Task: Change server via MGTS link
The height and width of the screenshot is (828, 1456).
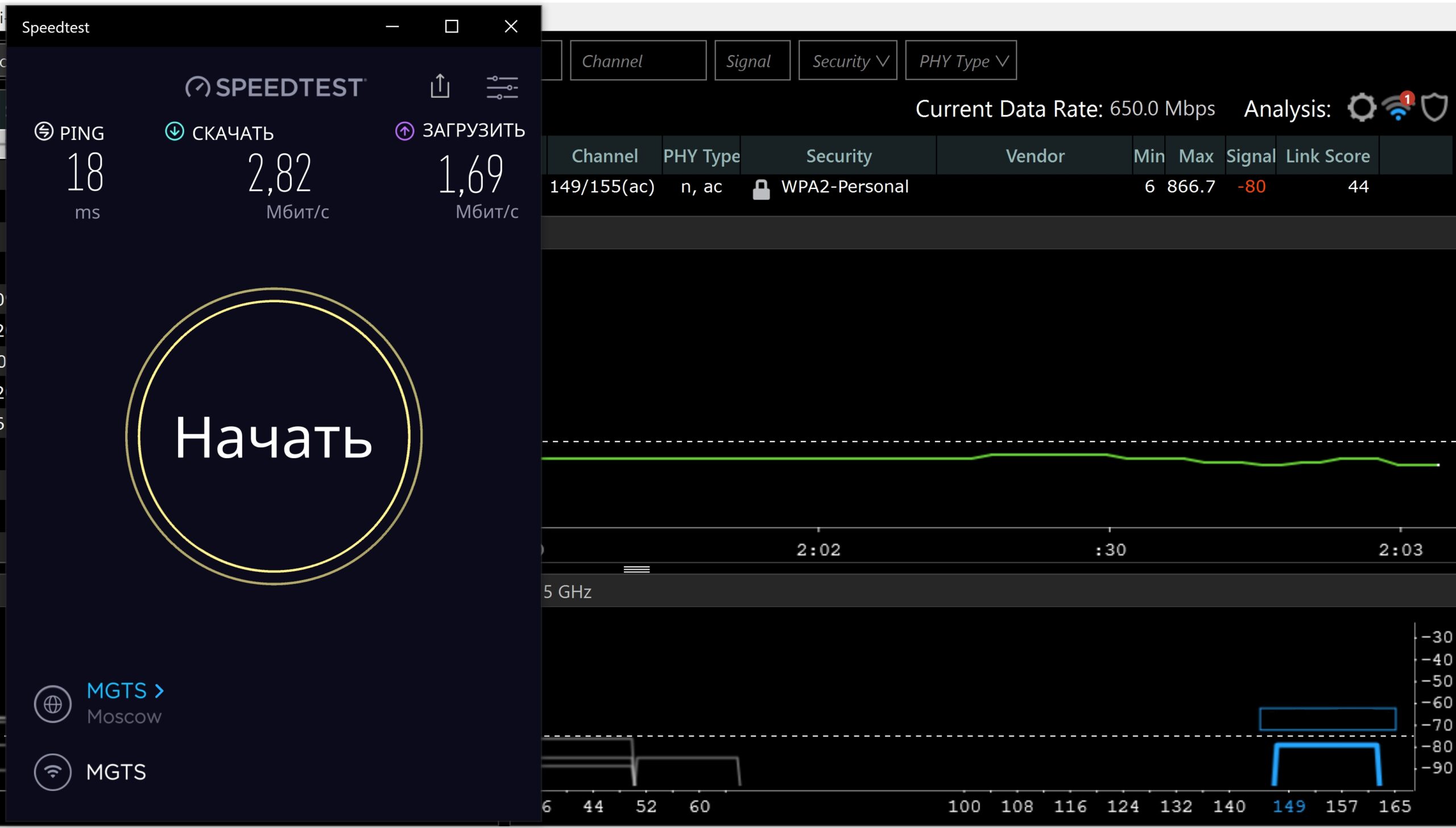Action: [x=125, y=690]
